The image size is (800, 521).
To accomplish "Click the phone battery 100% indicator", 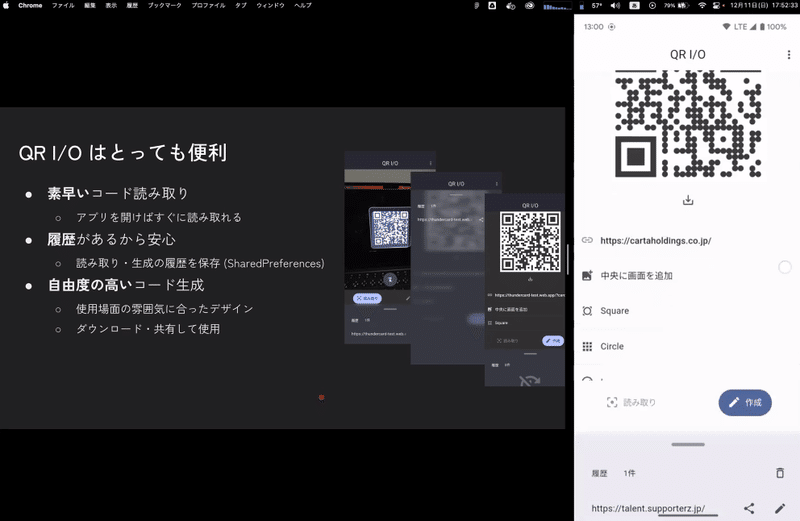I will [x=773, y=27].
